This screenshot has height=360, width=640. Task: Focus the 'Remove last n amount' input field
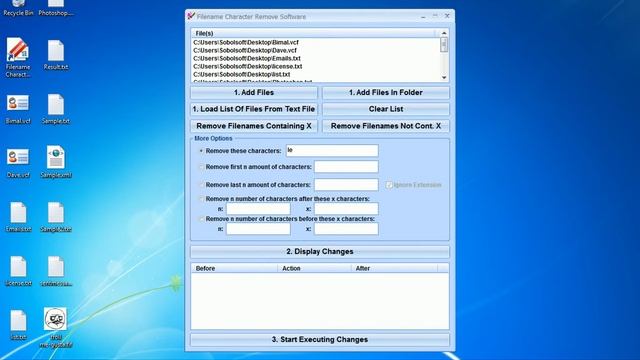[346, 184]
